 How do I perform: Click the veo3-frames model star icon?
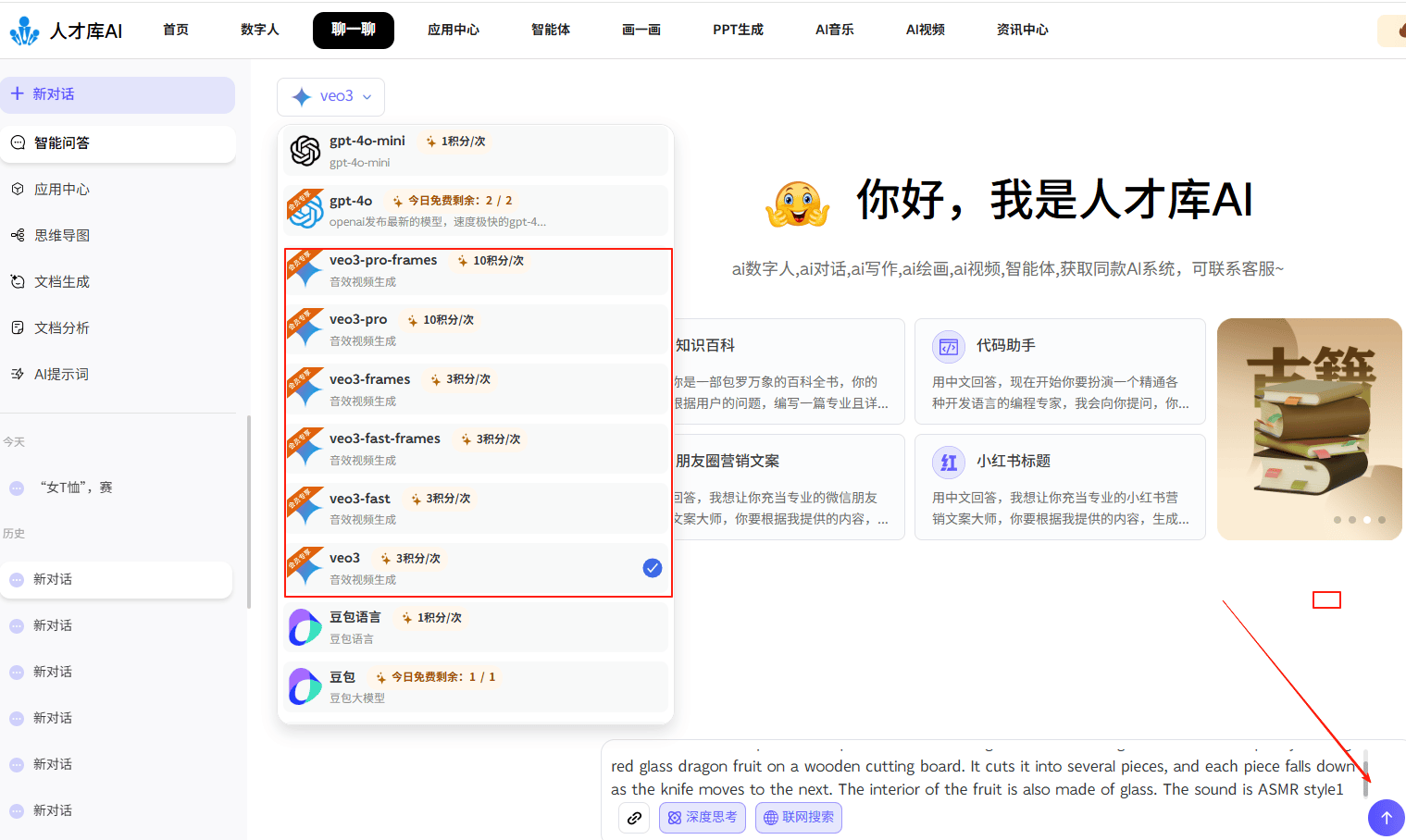click(x=305, y=389)
